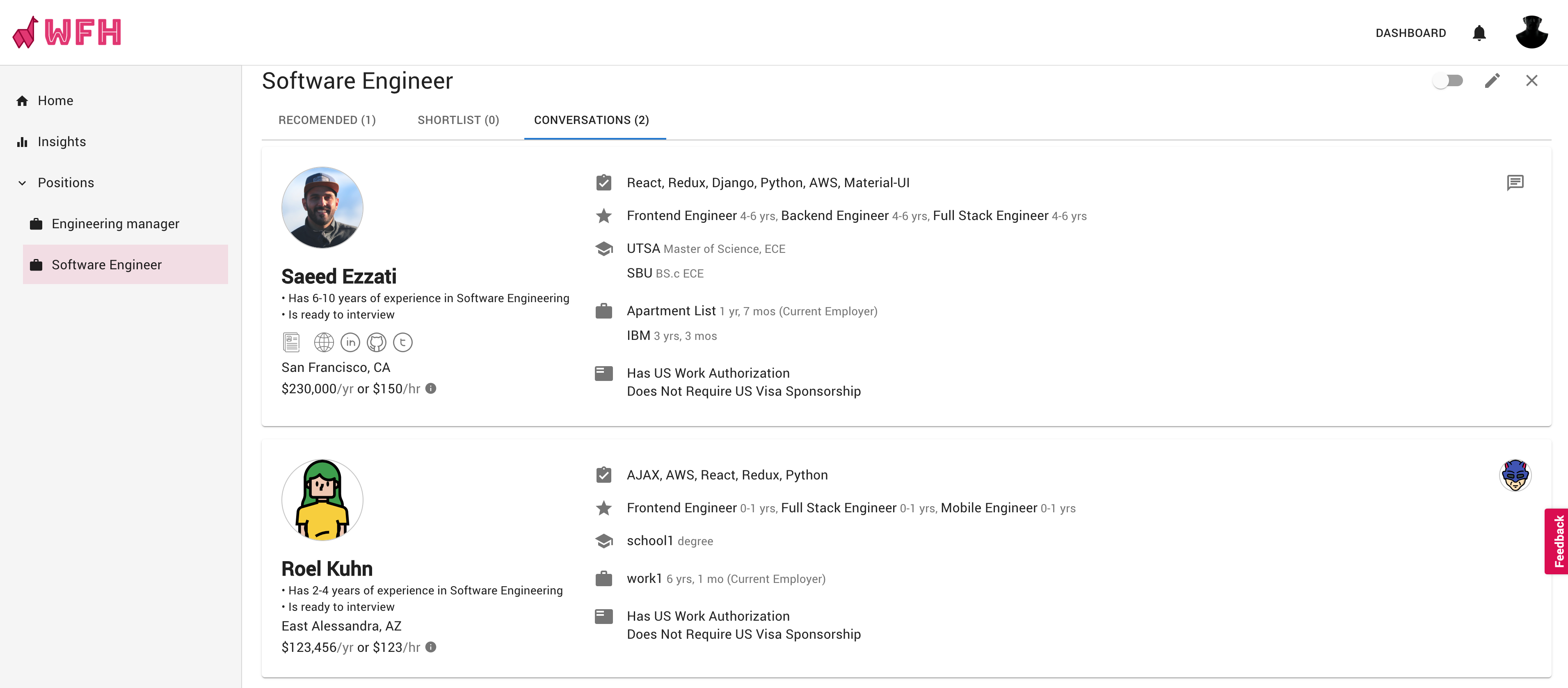This screenshot has height=688, width=1568.
Task: Click skills checklist icon beside AJAX, AWS
Action: click(x=603, y=474)
